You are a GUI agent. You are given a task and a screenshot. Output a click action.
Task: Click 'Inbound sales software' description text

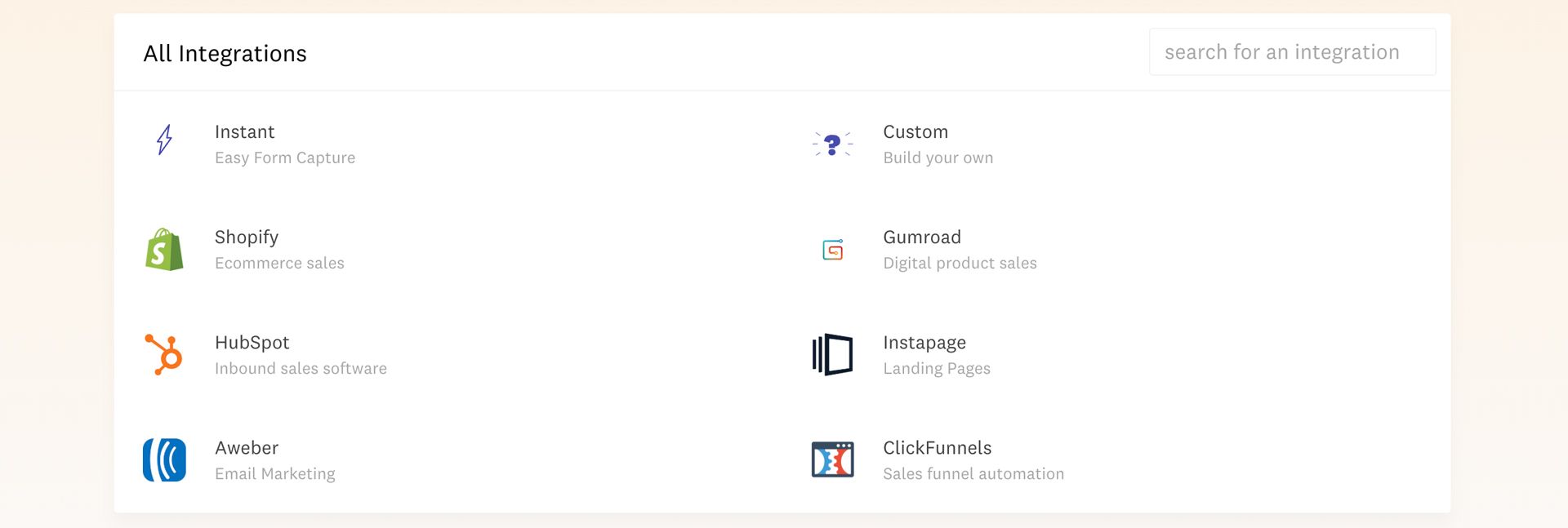[x=301, y=368]
